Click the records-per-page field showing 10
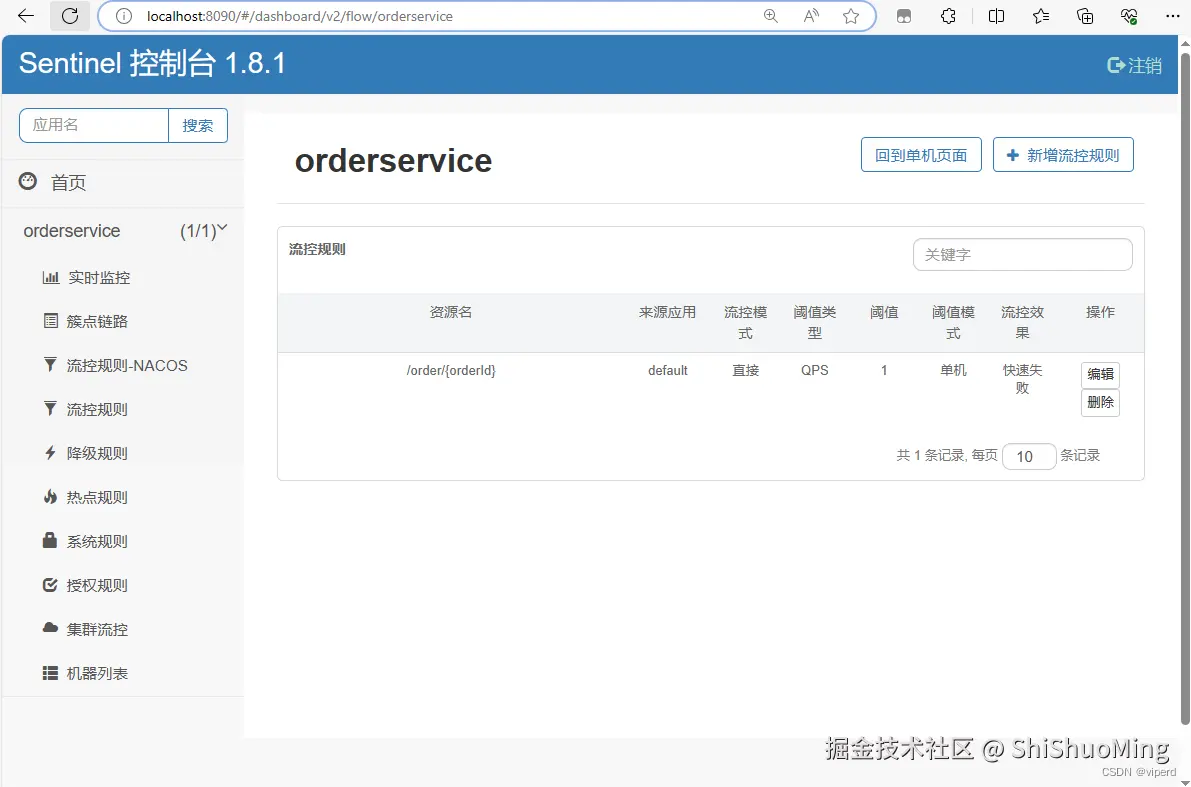This screenshot has height=787, width=1191. click(1028, 457)
